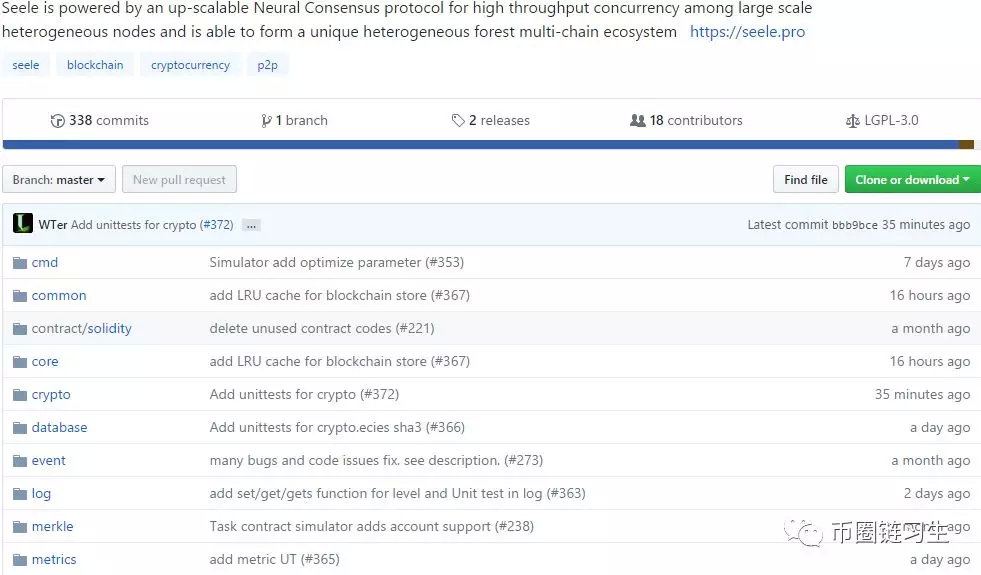The height and width of the screenshot is (575, 981).
Task: Click the tag icon beside 2 releases
Action: 458,121
